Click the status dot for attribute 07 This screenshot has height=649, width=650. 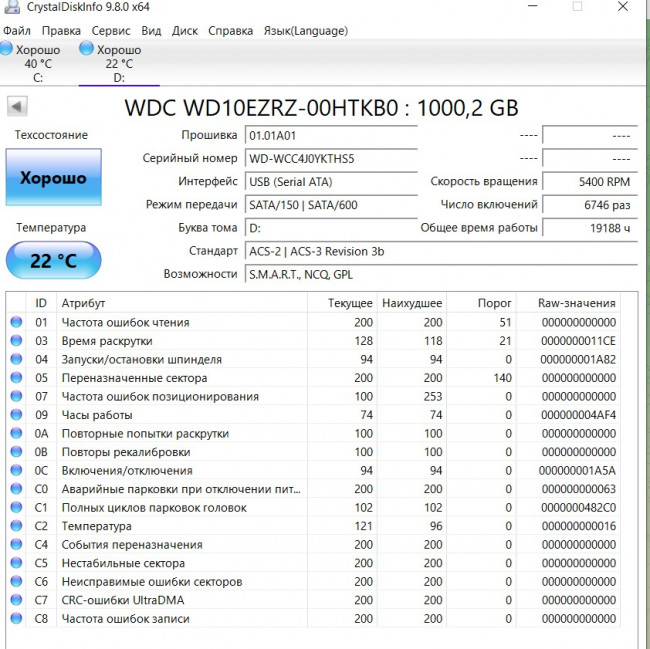(x=16, y=396)
